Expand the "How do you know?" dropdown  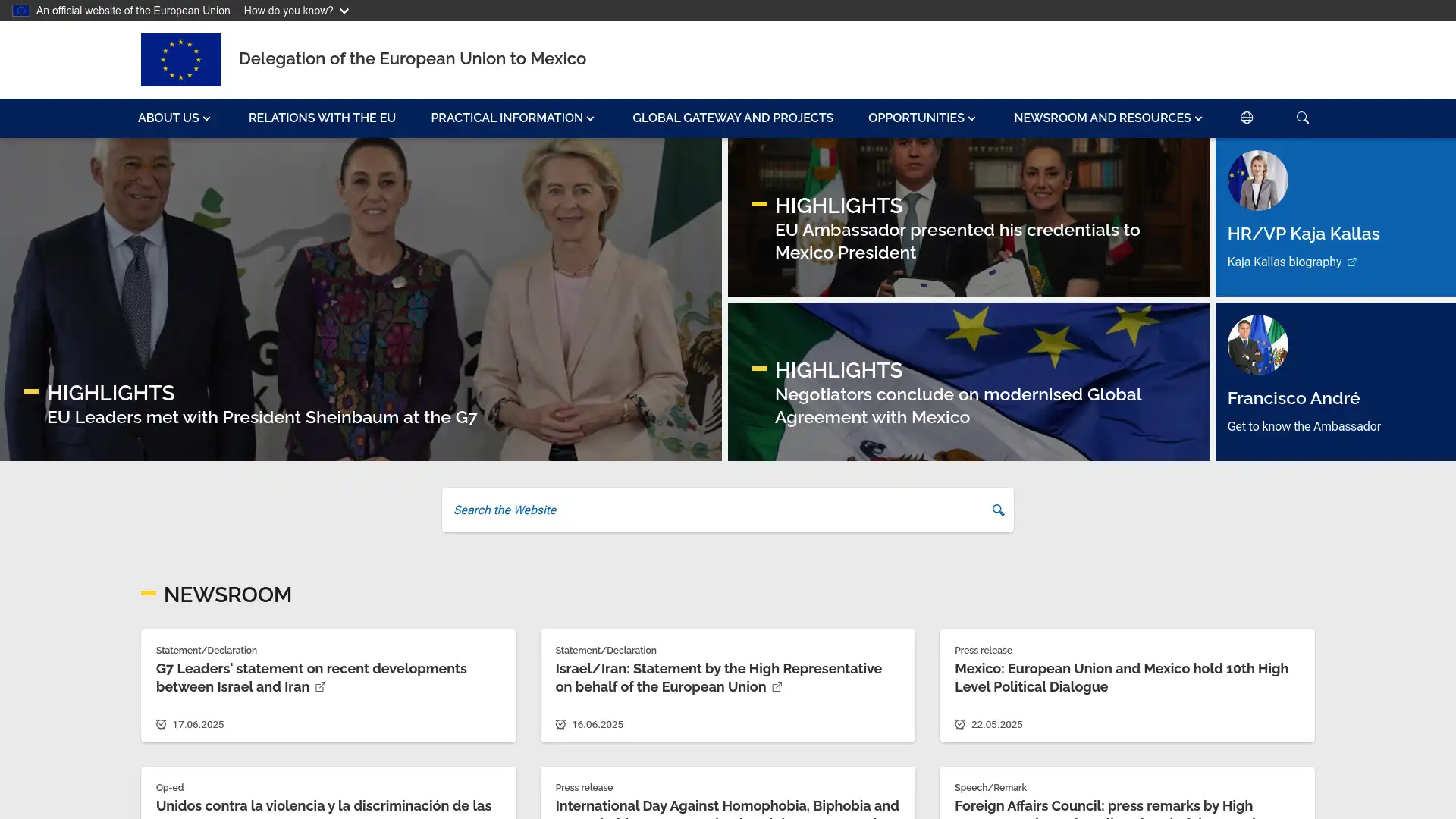pos(296,11)
